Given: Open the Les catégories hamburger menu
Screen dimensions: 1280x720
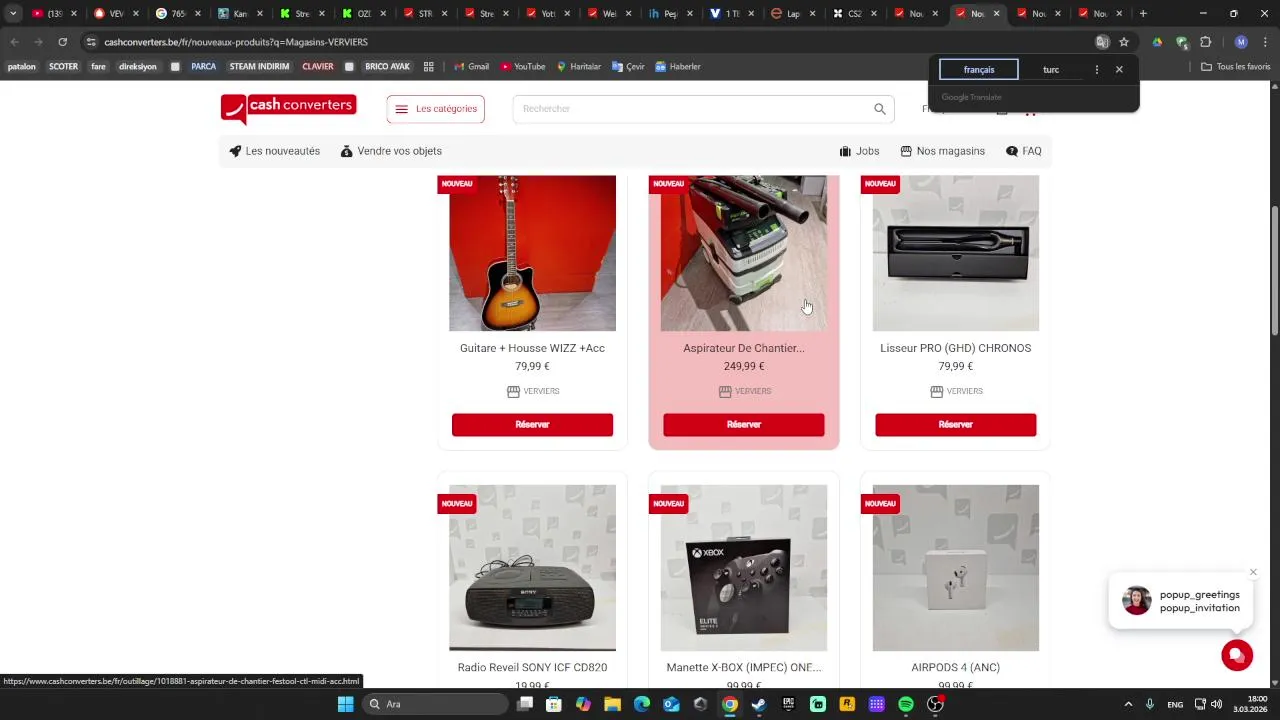Looking at the screenshot, I should click(x=436, y=109).
